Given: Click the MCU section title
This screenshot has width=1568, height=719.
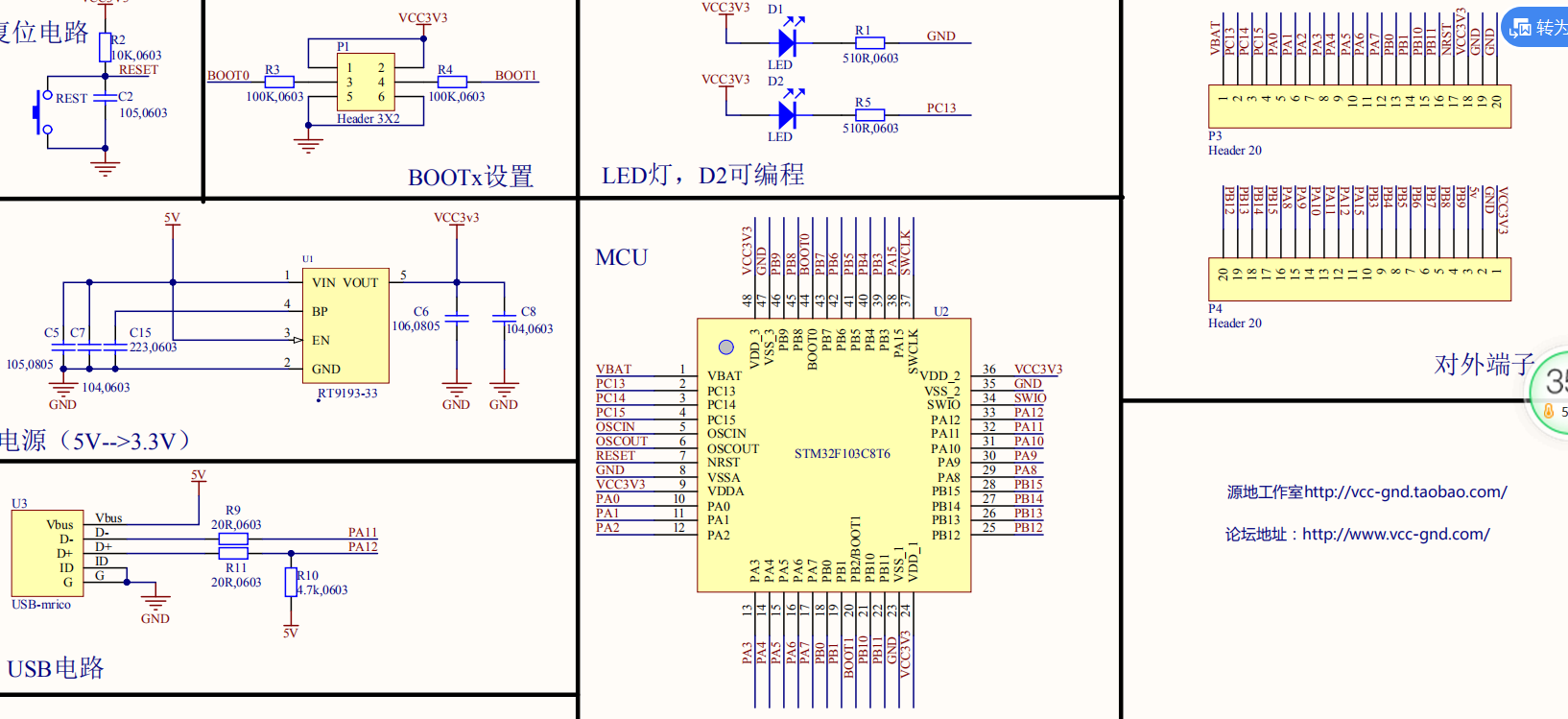Looking at the screenshot, I should pos(622,257).
